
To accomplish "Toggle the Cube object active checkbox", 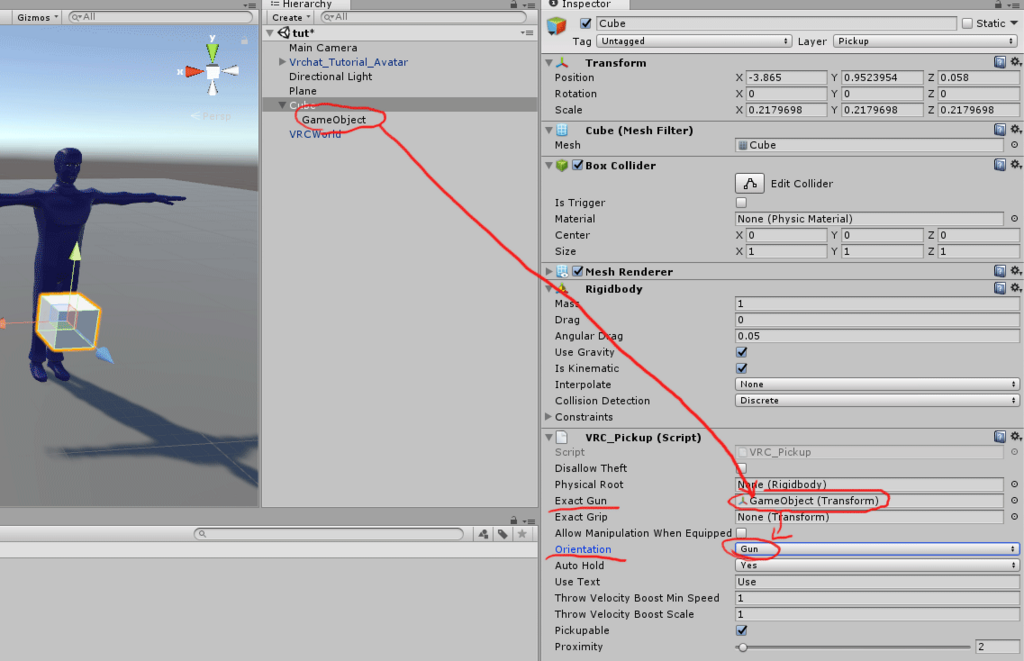I will pyautogui.click(x=586, y=24).
